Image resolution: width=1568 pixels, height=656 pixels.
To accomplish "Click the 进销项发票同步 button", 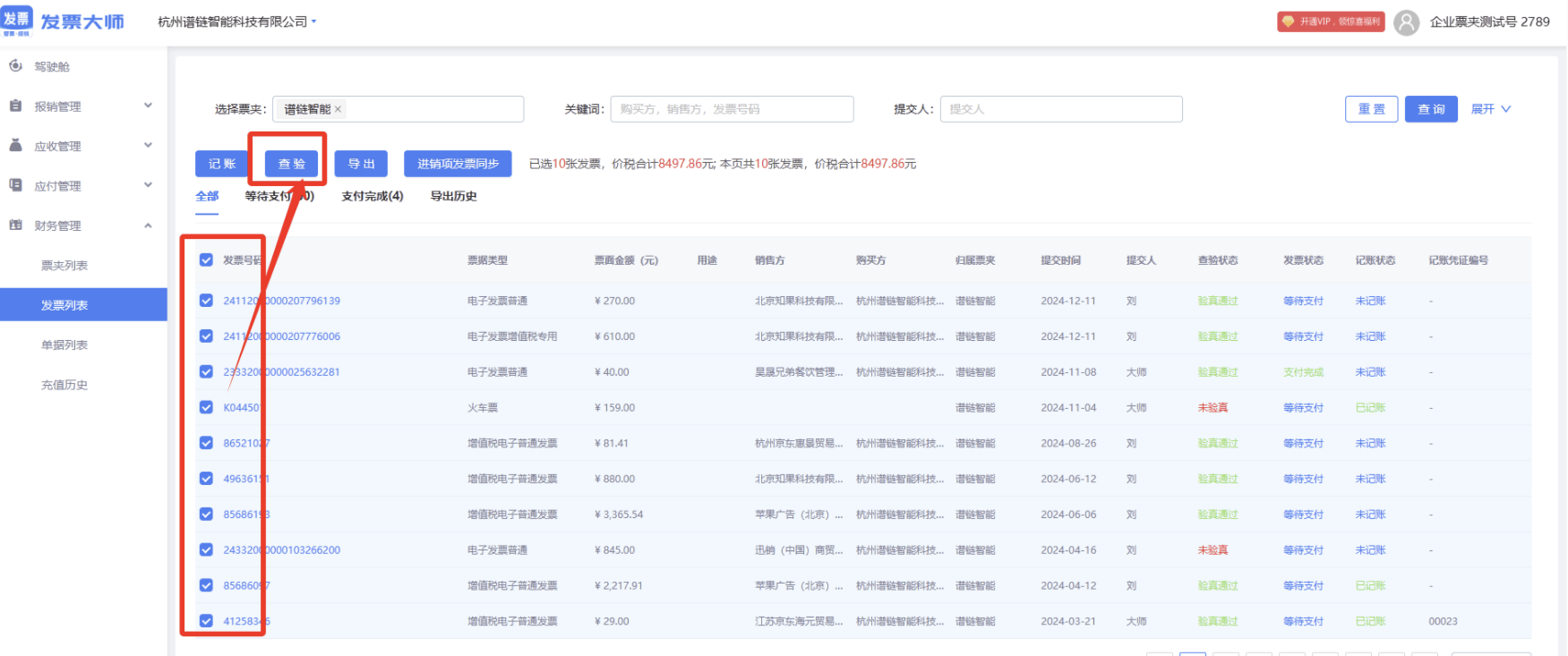I will (458, 164).
